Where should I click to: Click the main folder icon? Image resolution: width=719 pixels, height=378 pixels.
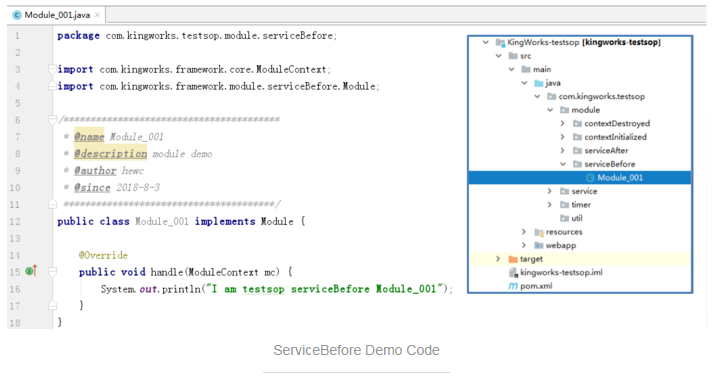point(526,69)
